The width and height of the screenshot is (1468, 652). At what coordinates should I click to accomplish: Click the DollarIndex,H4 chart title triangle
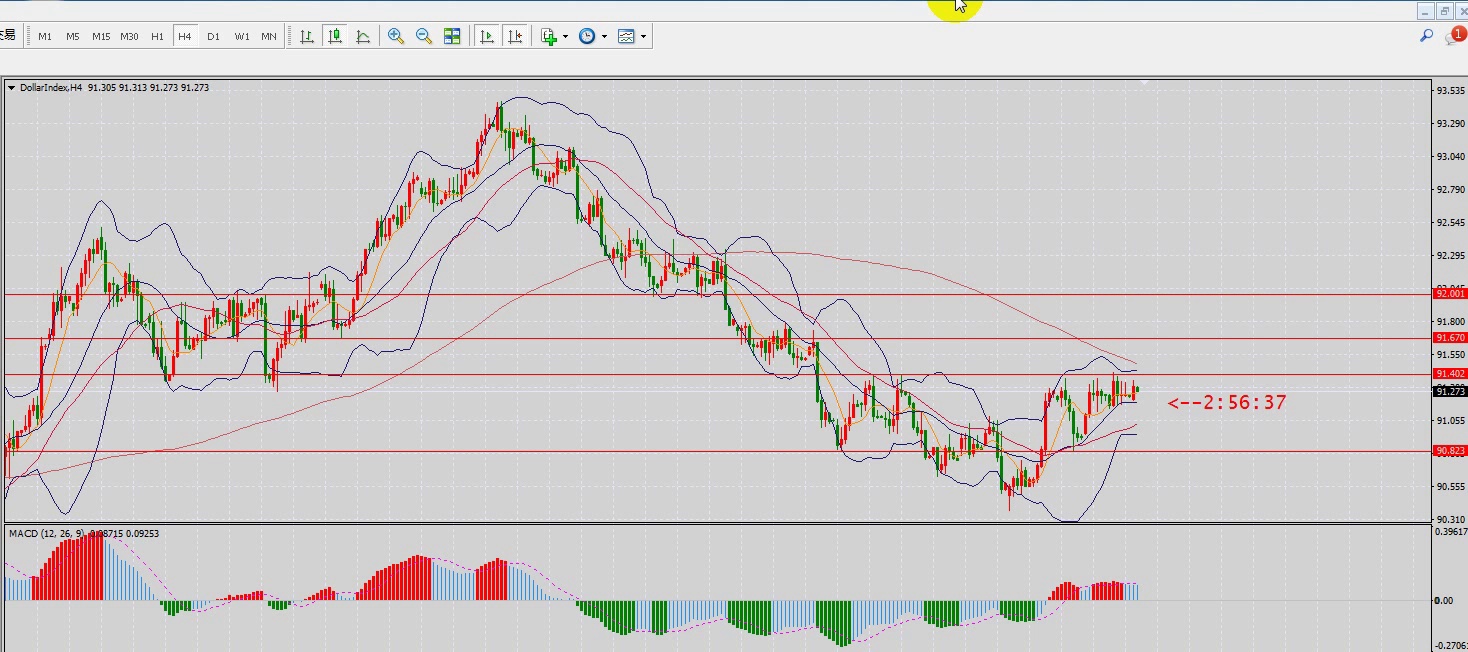click(11, 88)
